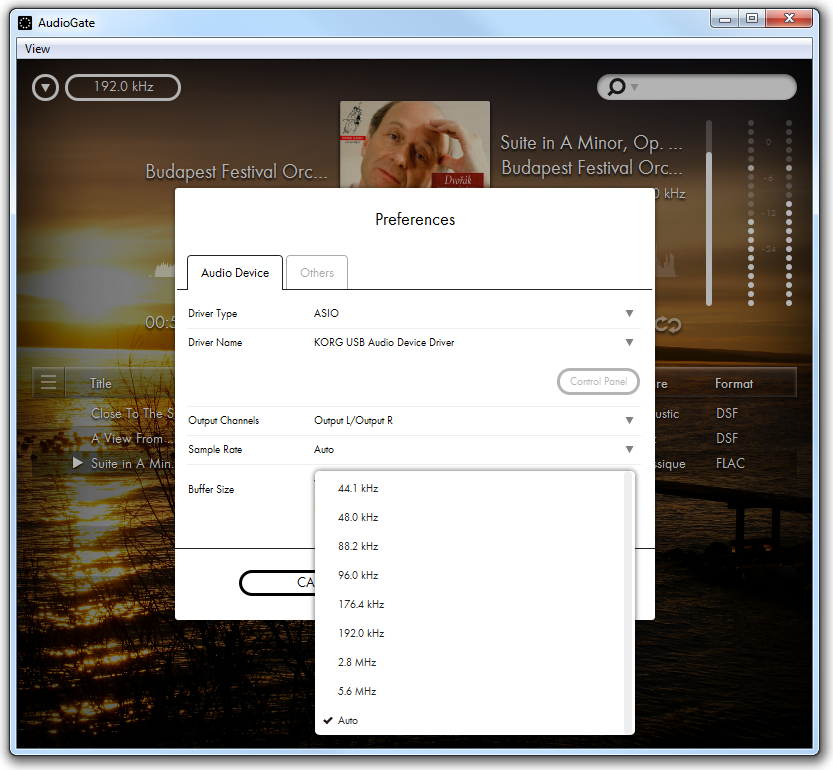Click the play marker beside Suite in A Min
This screenshot has height=770, width=833.
[x=78, y=463]
